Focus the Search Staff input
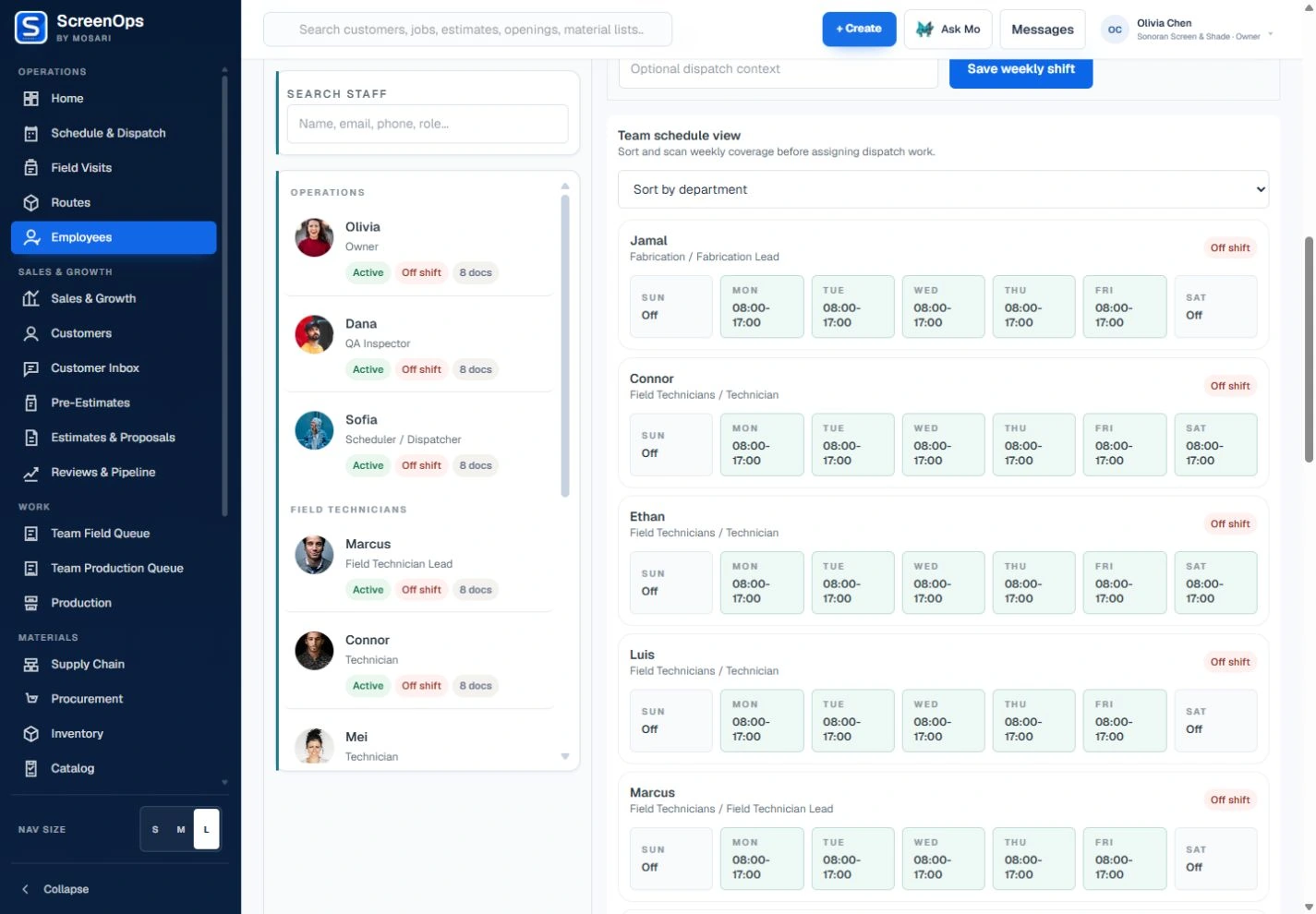Viewport: 1316px width, 914px height. pyautogui.click(x=428, y=124)
